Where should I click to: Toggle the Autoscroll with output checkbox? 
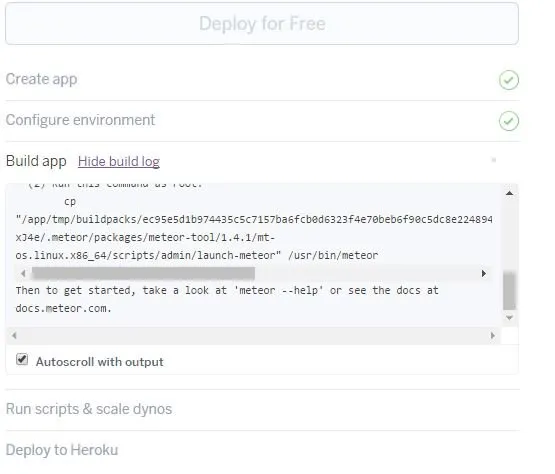pos(22,359)
